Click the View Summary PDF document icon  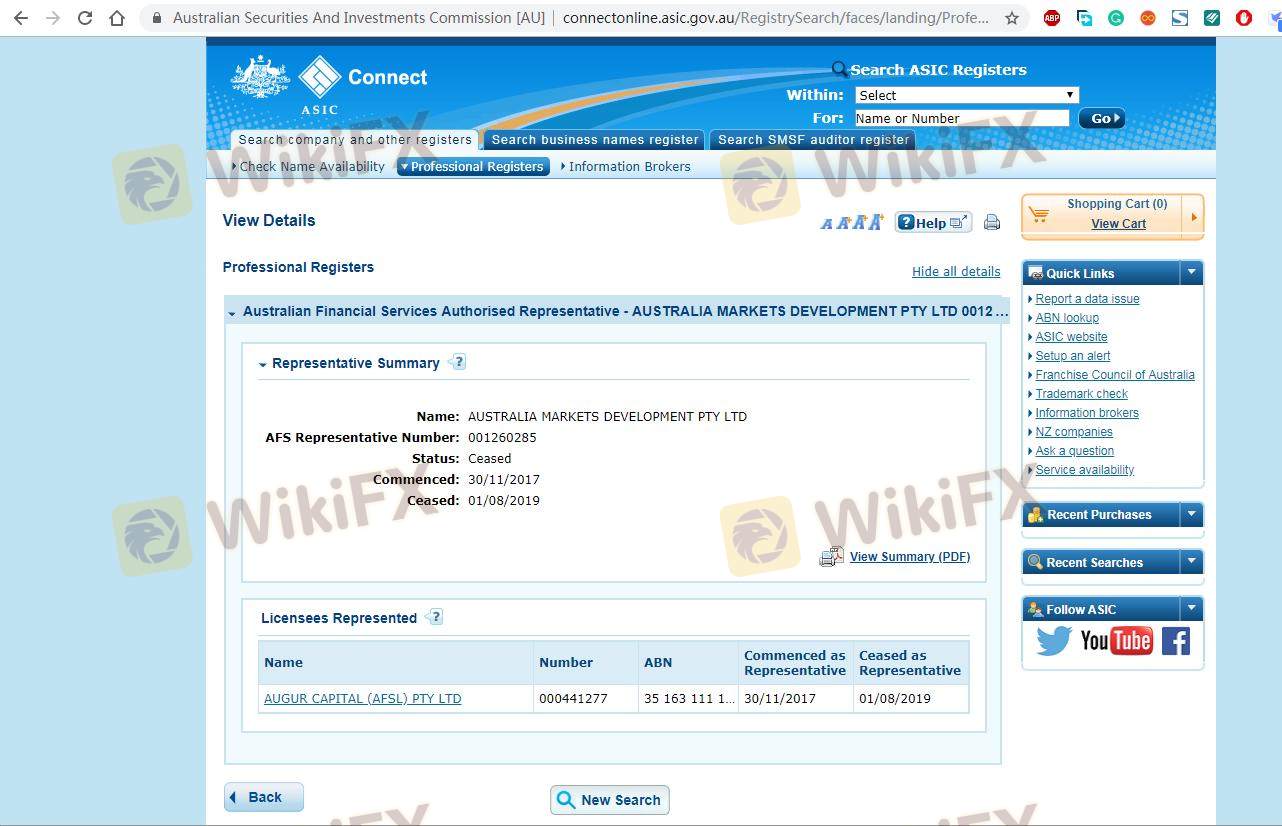831,557
